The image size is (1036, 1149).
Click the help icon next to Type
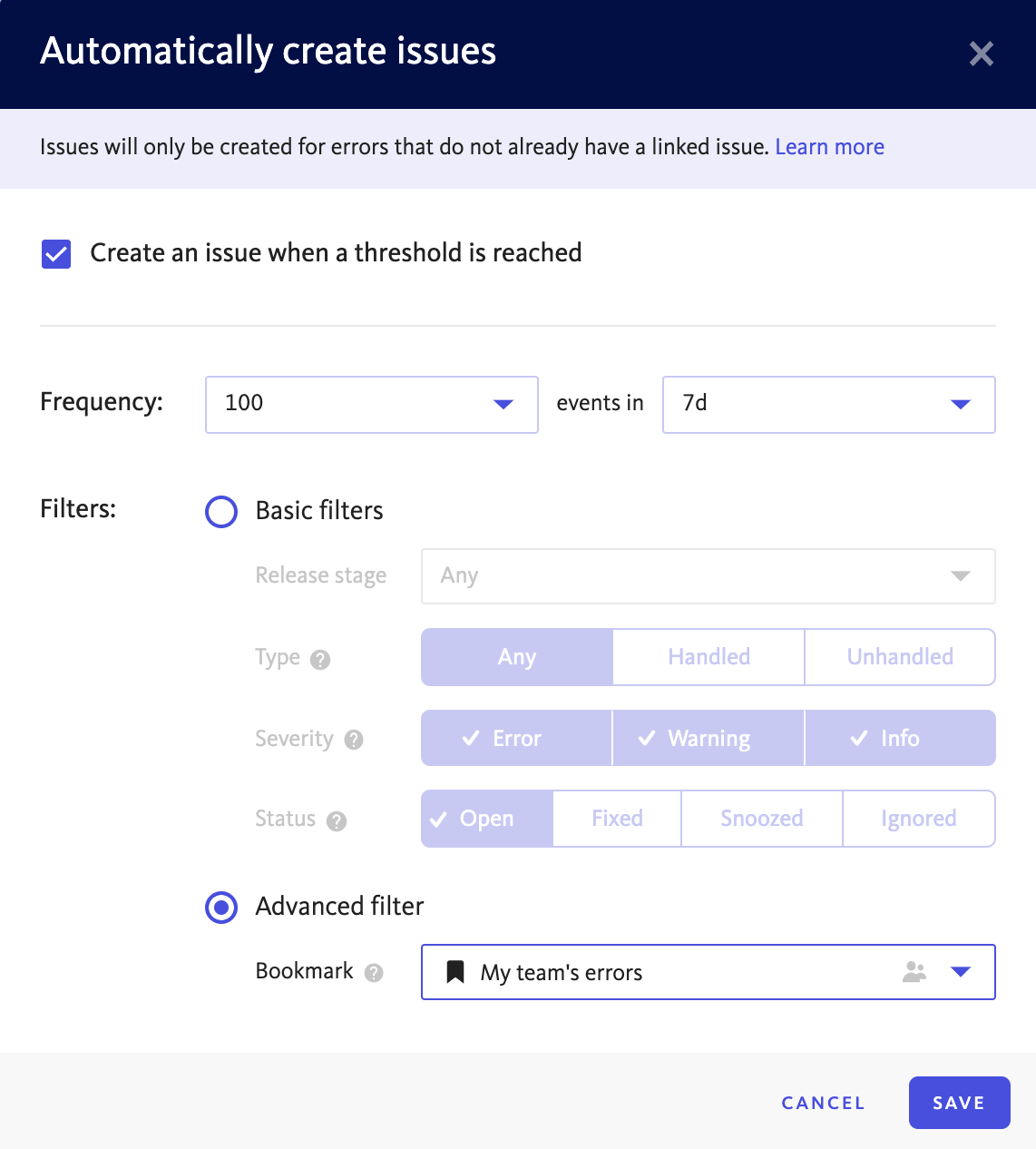point(320,660)
